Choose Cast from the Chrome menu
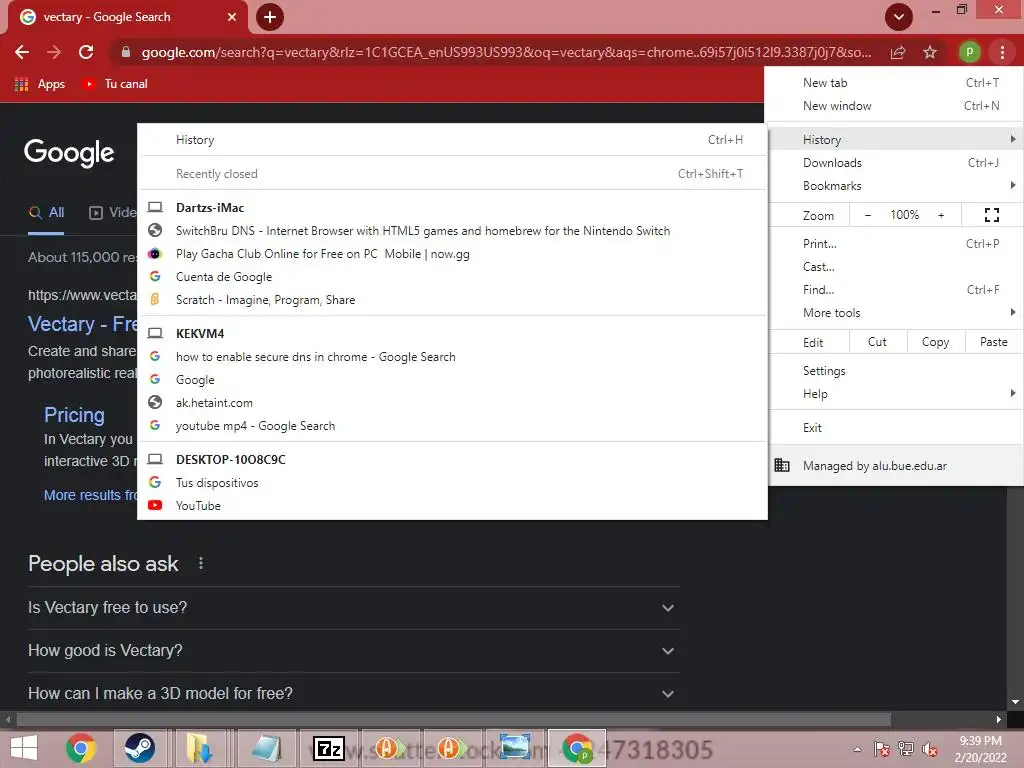This screenshot has height=768, width=1024. 896,266
